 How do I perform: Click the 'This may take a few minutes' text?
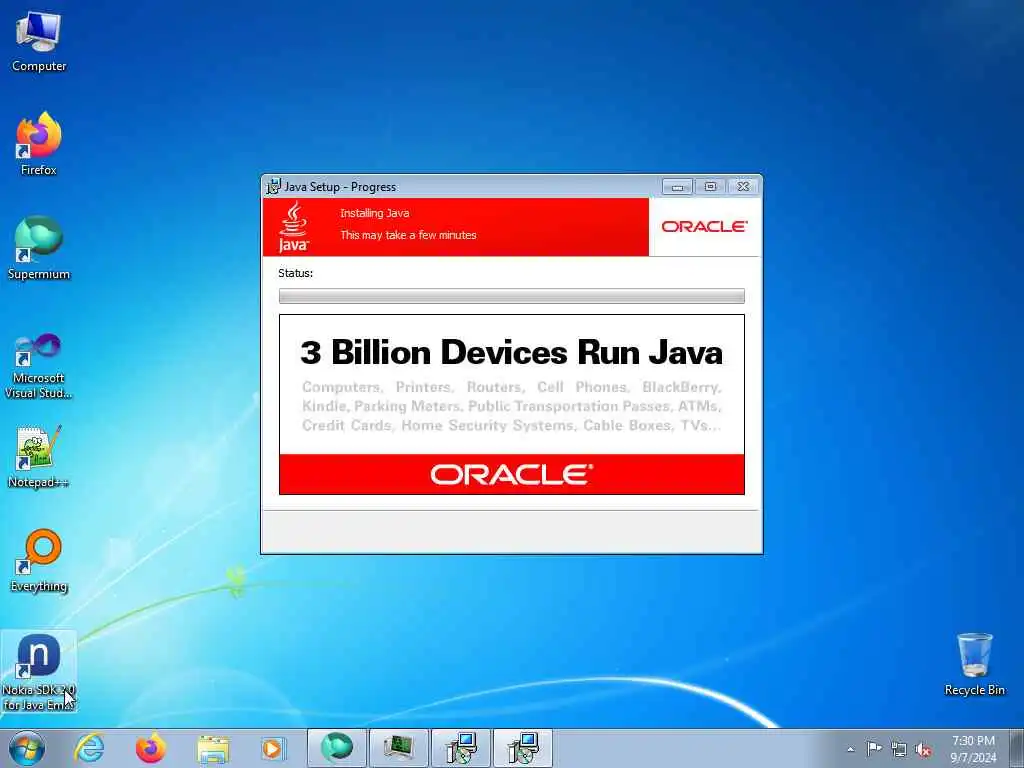408,235
